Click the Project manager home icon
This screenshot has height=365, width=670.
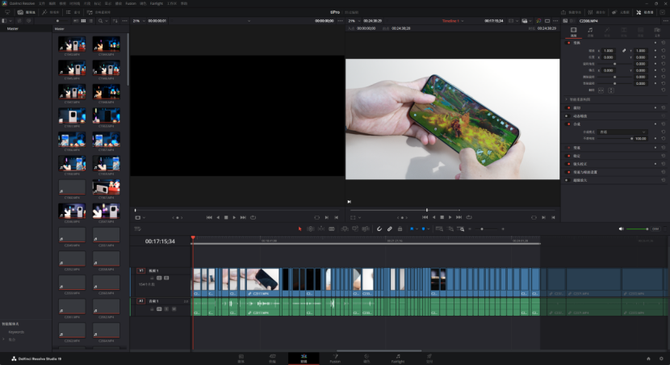tap(648, 359)
